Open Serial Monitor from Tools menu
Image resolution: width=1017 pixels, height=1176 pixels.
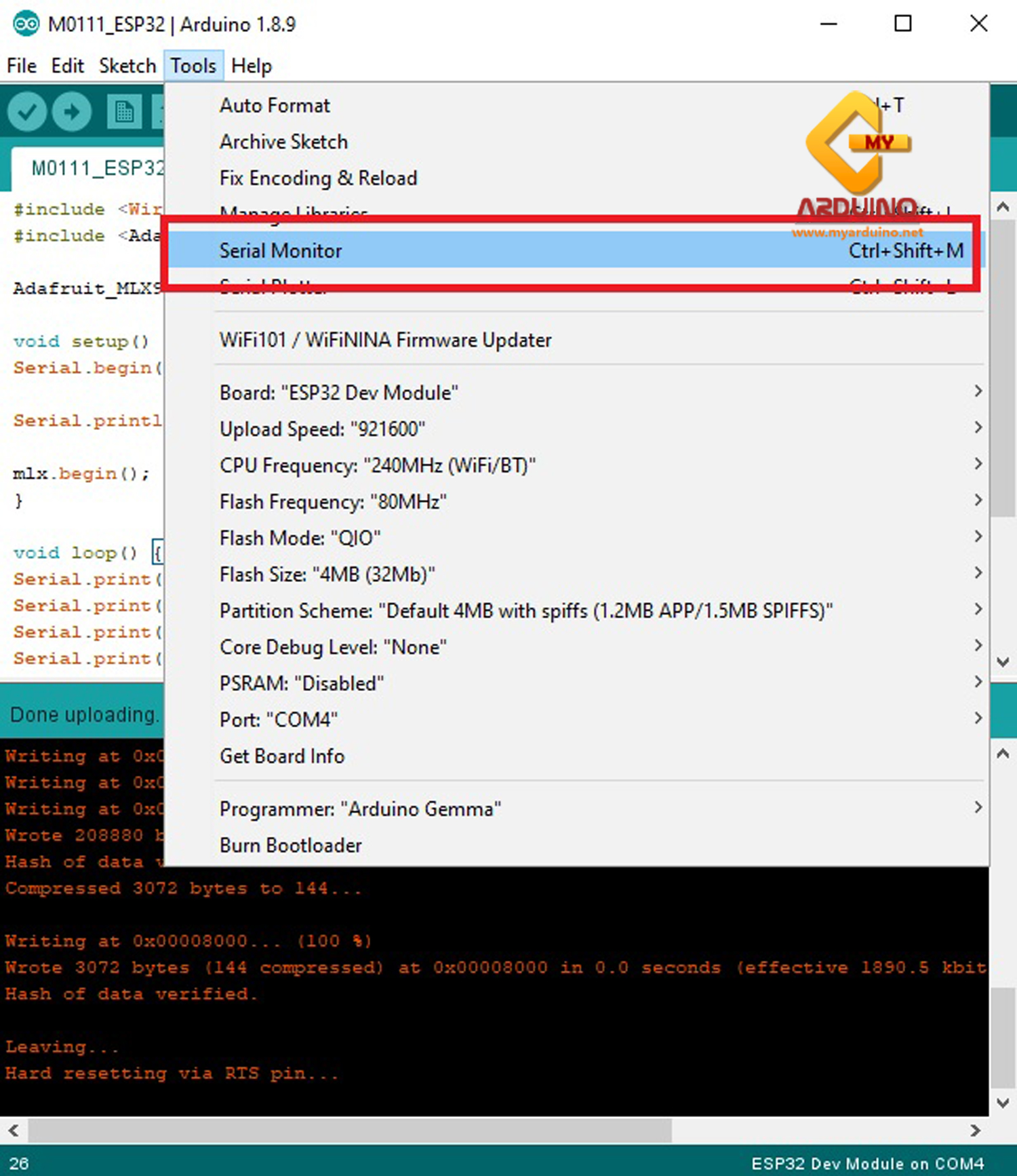click(575, 251)
